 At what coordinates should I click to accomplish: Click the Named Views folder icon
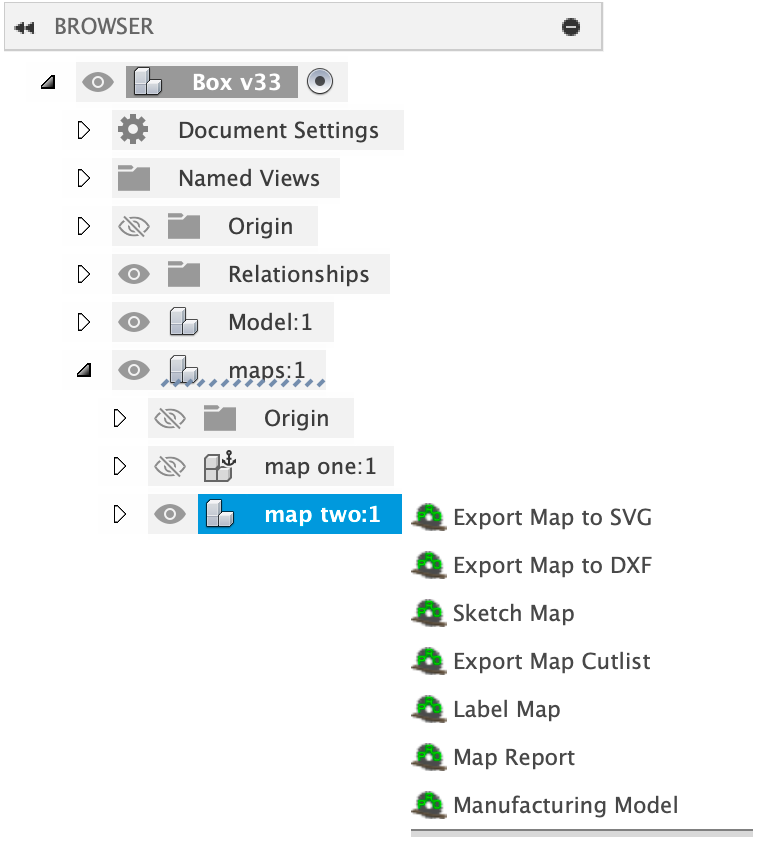tap(133, 179)
